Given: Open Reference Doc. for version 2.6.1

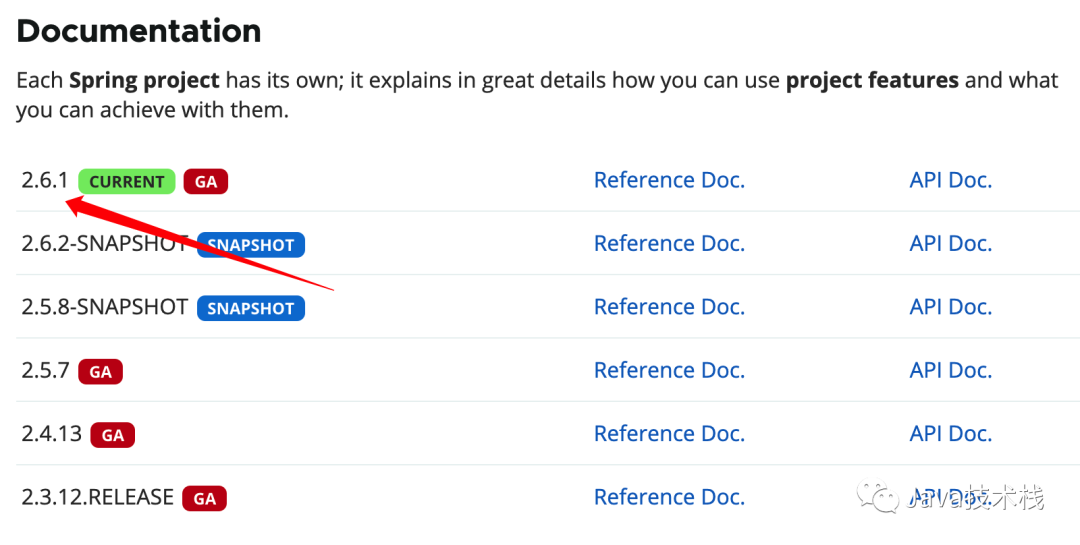Looking at the screenshot, I should pyautogui.click(x=669, y=180).
